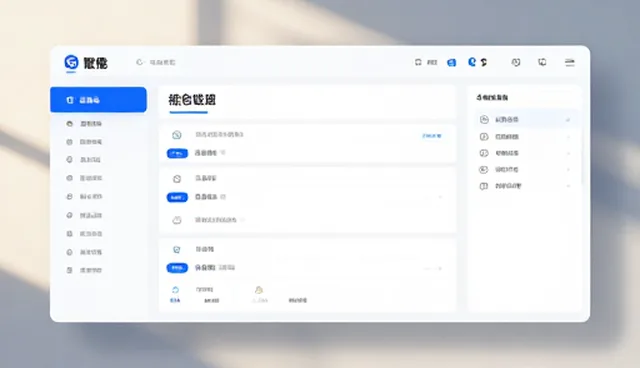Viewport: 640px width, 368px height.
Task: Click the blue link text in first card
Action: pyautogui.click(x=432, y=136)
